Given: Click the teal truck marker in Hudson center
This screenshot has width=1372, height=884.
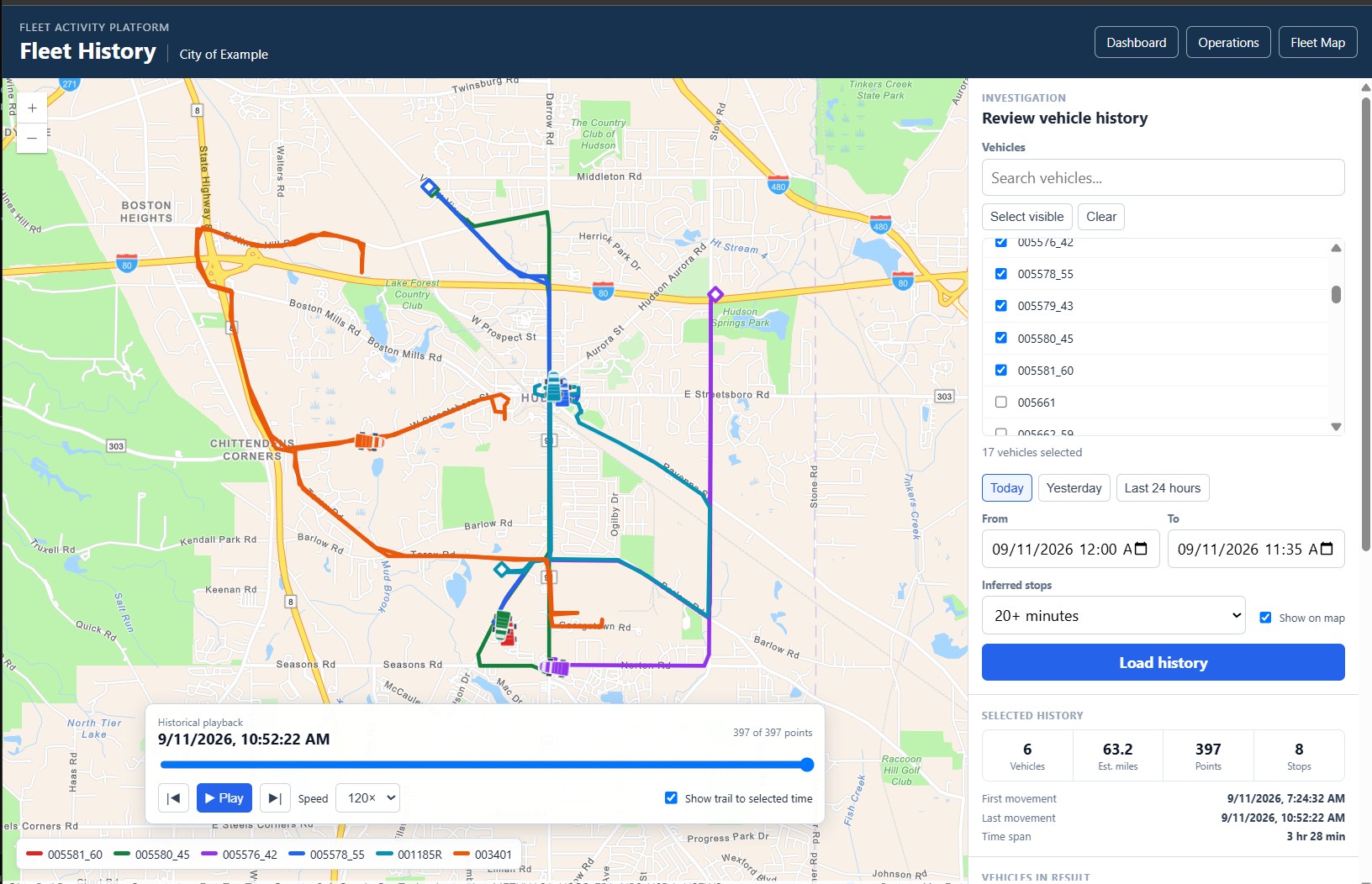Looking at the screenshot, I should (x=554, y=387).
